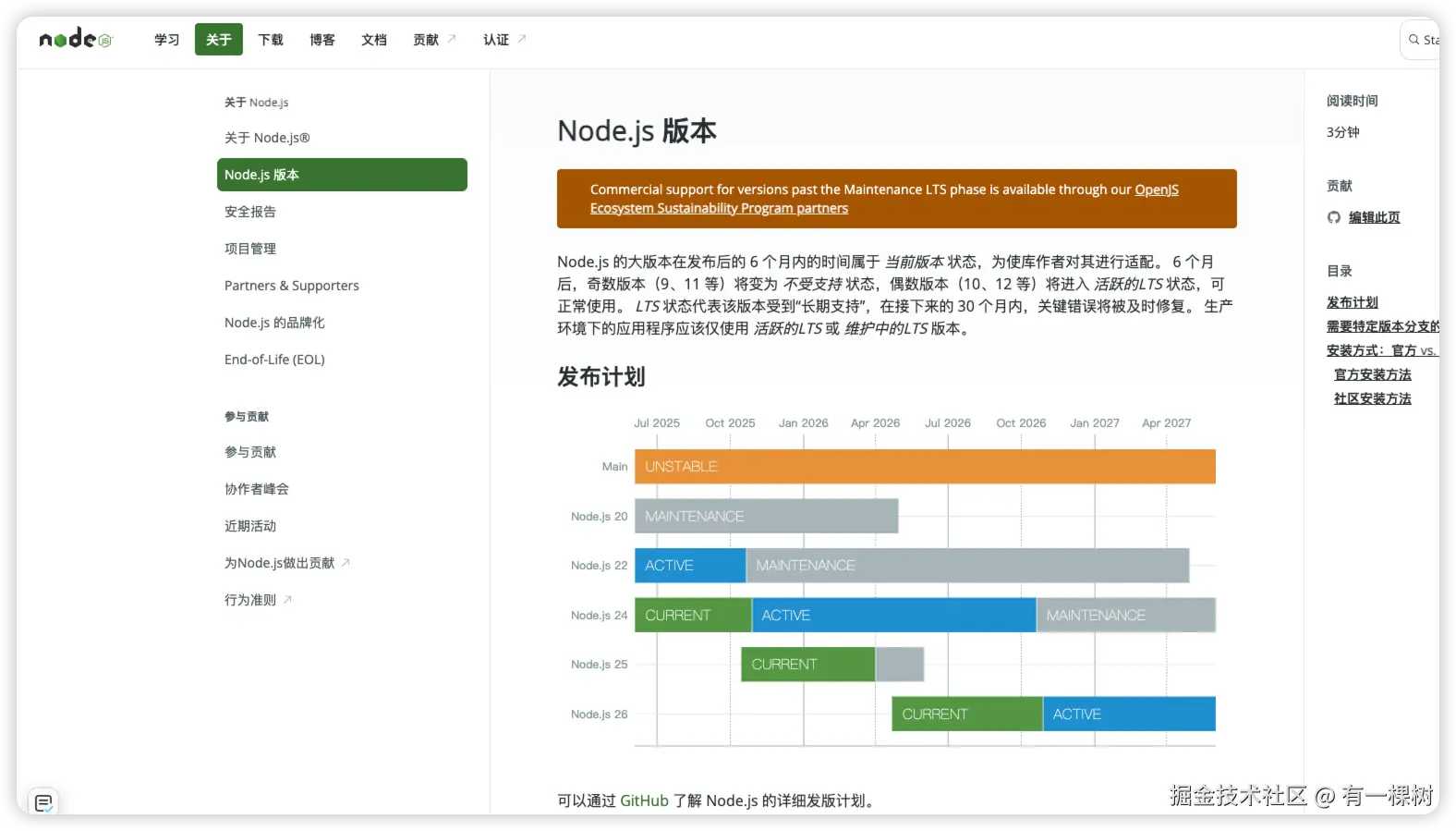1456x831 pixels.
Task: Click Node.js 26 CURRENT bar
Action: pos(967,714)
